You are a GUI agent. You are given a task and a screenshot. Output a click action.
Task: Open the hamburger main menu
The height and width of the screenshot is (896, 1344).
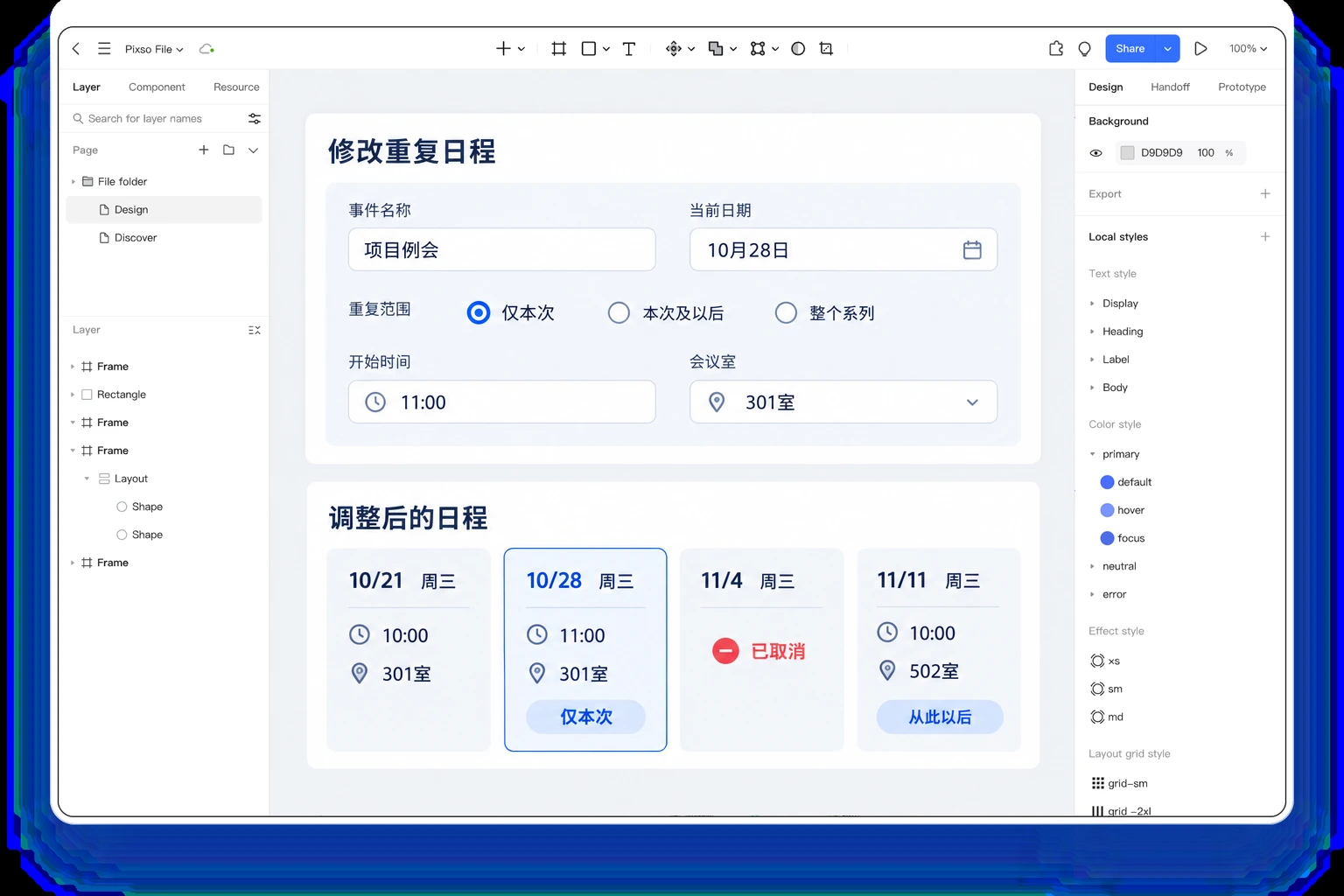[104, 49]
